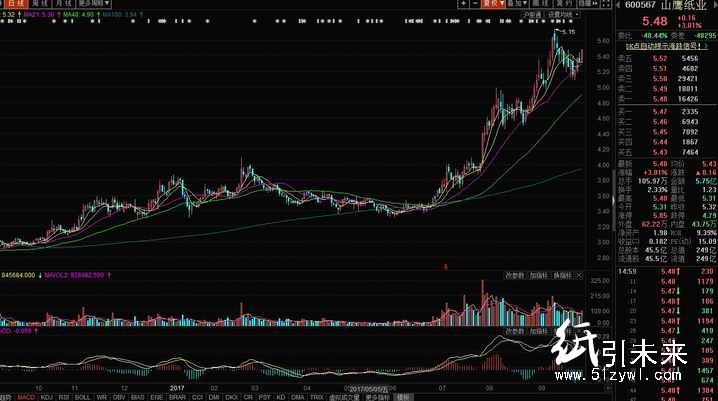Switch to the KDJ indicator tab

coord(45,396)
